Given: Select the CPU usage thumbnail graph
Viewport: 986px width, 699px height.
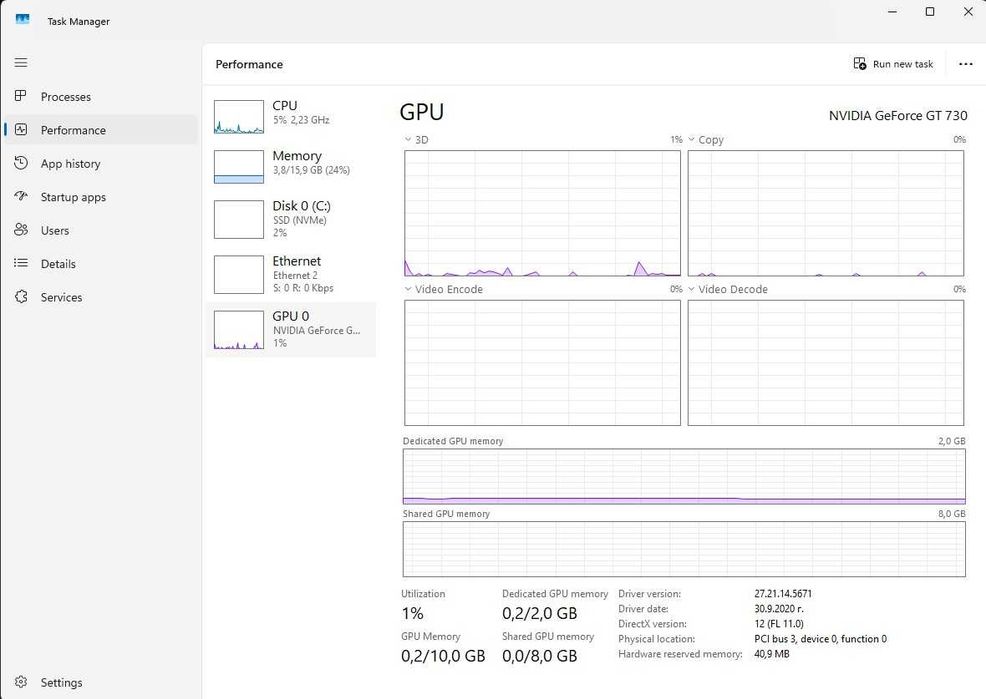Looking at the screenshot, I should [238, 117].
